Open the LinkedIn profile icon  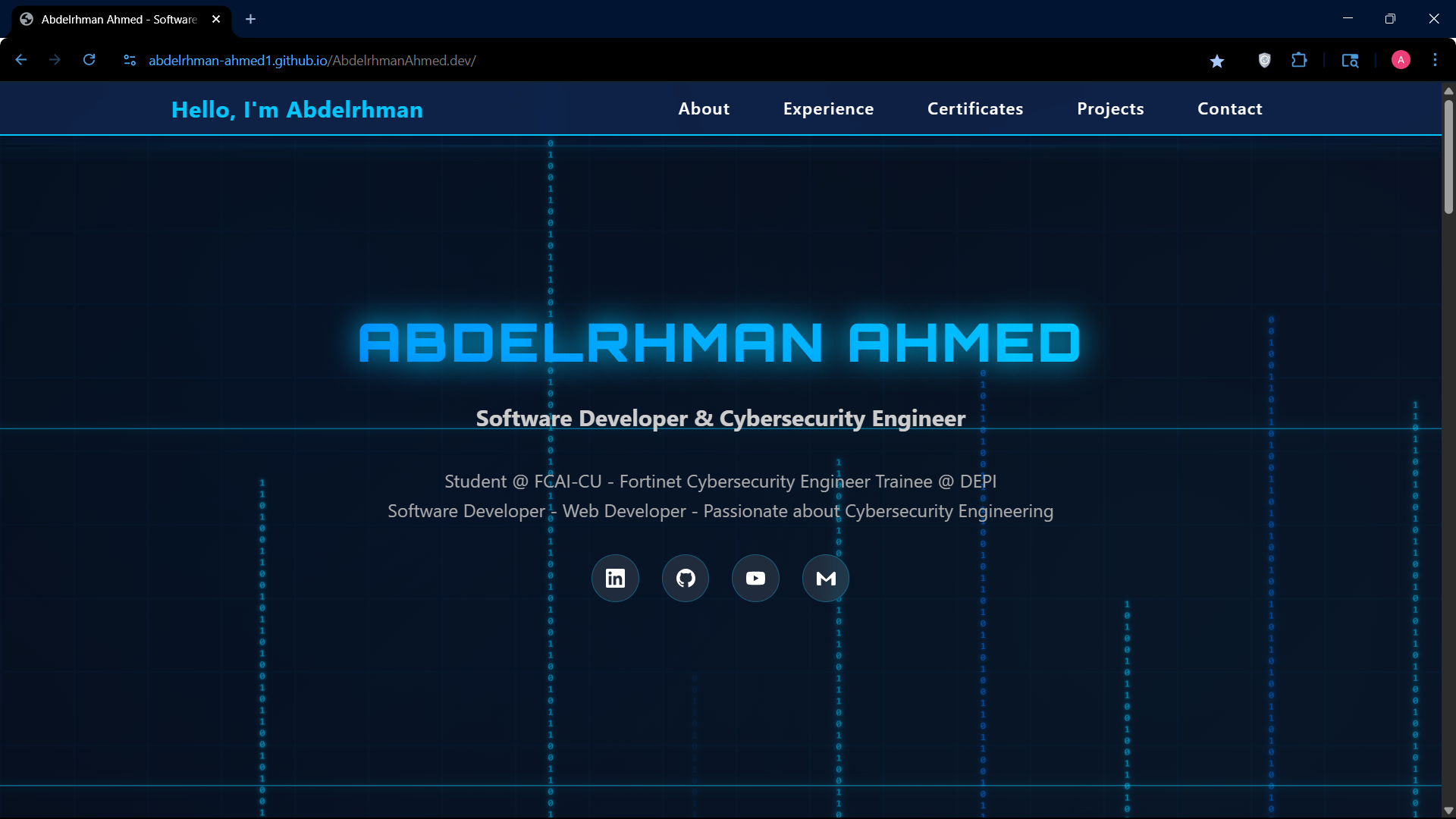point(615,579)
